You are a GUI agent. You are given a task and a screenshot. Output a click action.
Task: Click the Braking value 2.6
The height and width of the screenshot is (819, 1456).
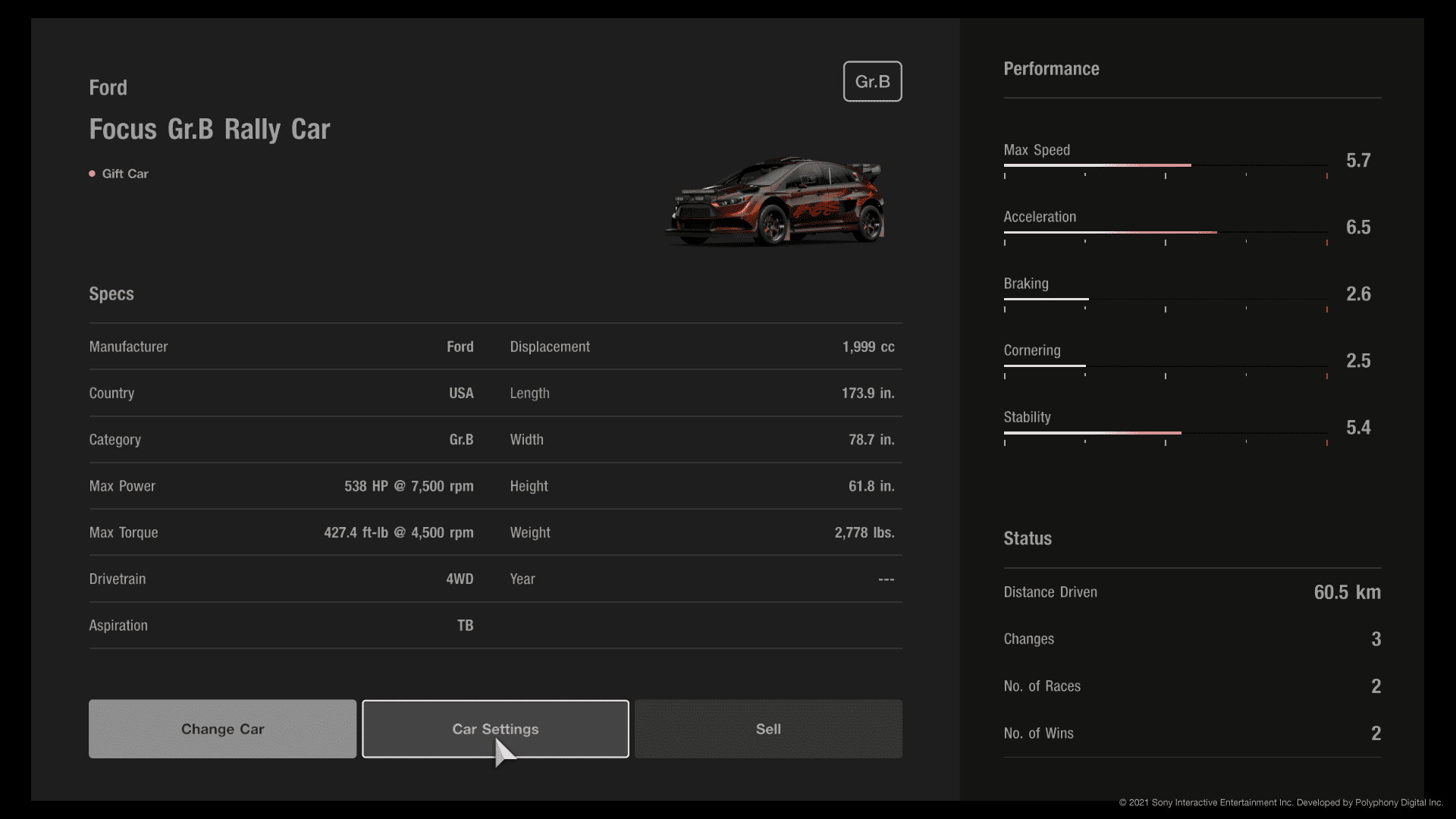(x=1358, y=294)
